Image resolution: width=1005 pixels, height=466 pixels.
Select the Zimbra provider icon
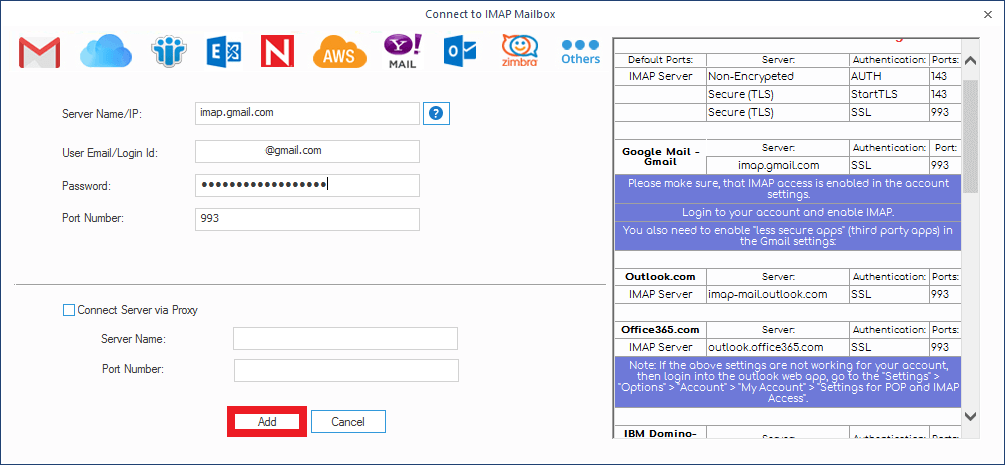click(520, 51)
